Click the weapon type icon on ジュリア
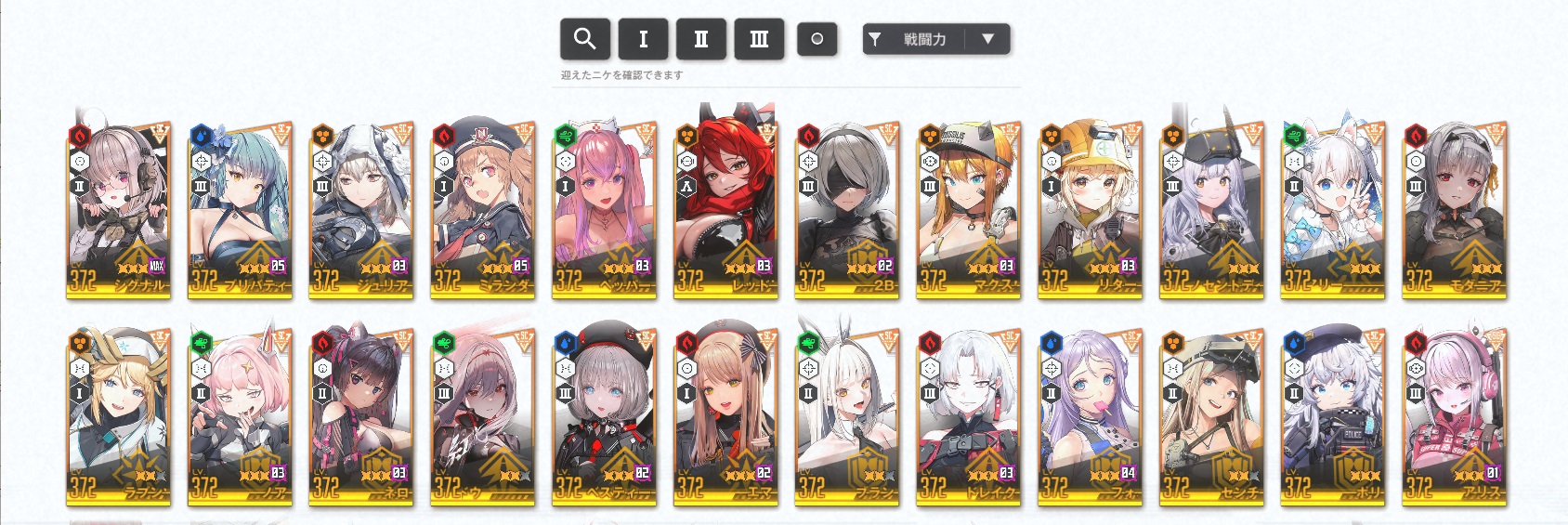Image resolution: width=1568 pixels, height=525 pixels. pyautogui.click(x=322, y=161)
